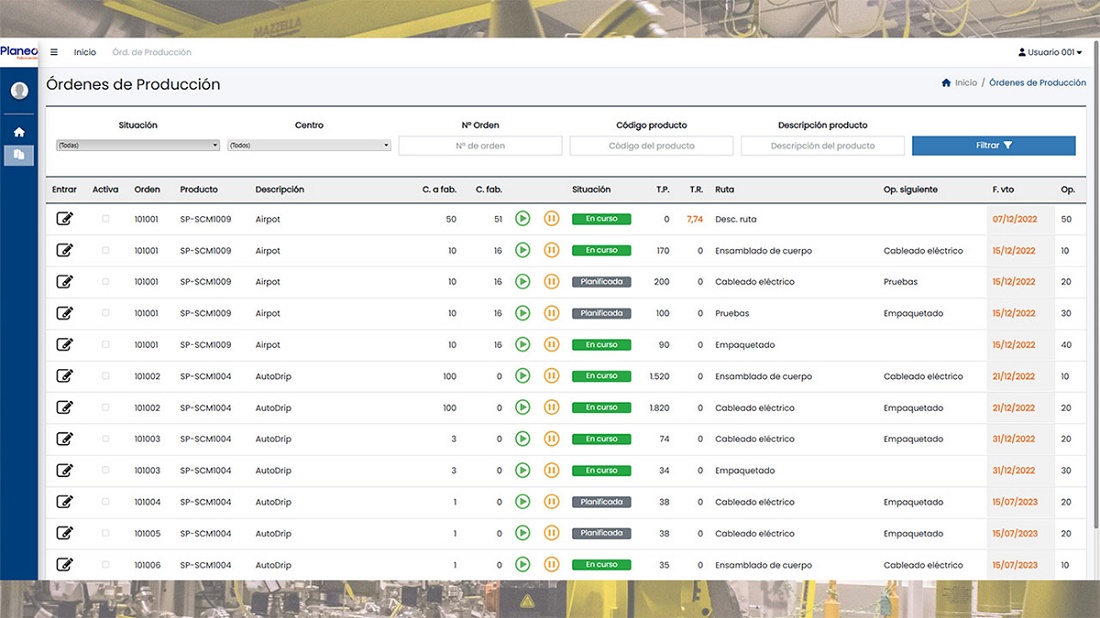
Task: Tick the Activa checkbox on order 101005
Action: pyautogui.click(x=105, y=533)
